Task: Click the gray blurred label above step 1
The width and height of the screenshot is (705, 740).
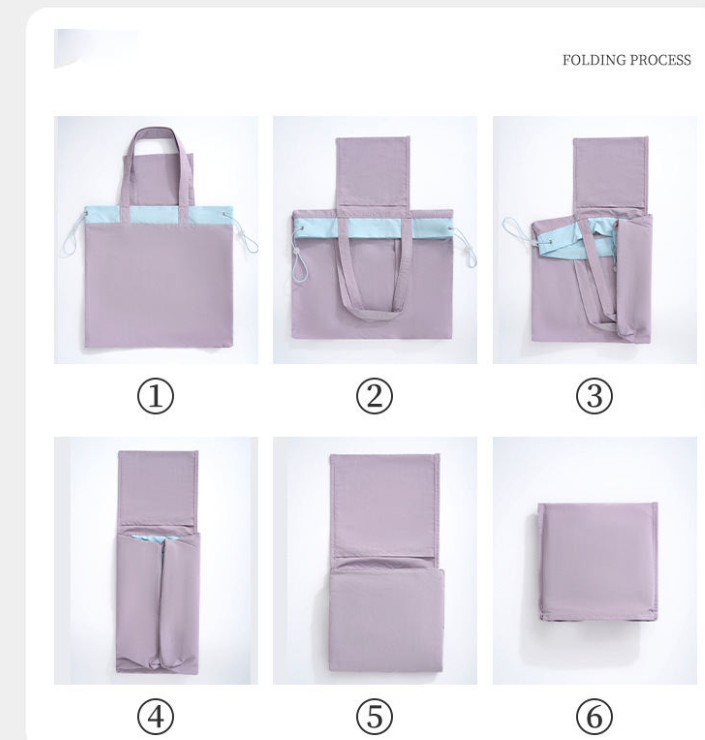Action: (97, 48)
